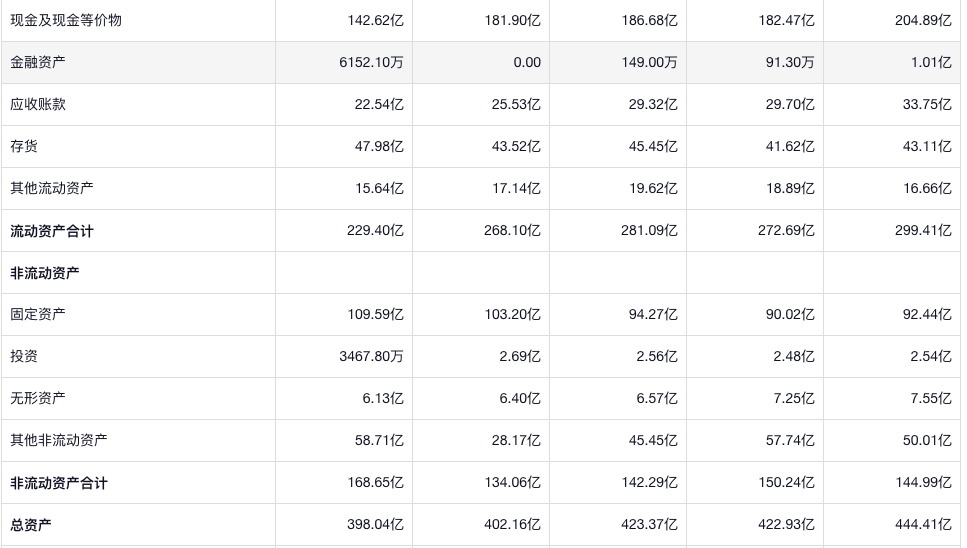Click the 109.59亿 fixed assets cell
Viewport: 967px width, 548px height.
[x=375, y=314]
